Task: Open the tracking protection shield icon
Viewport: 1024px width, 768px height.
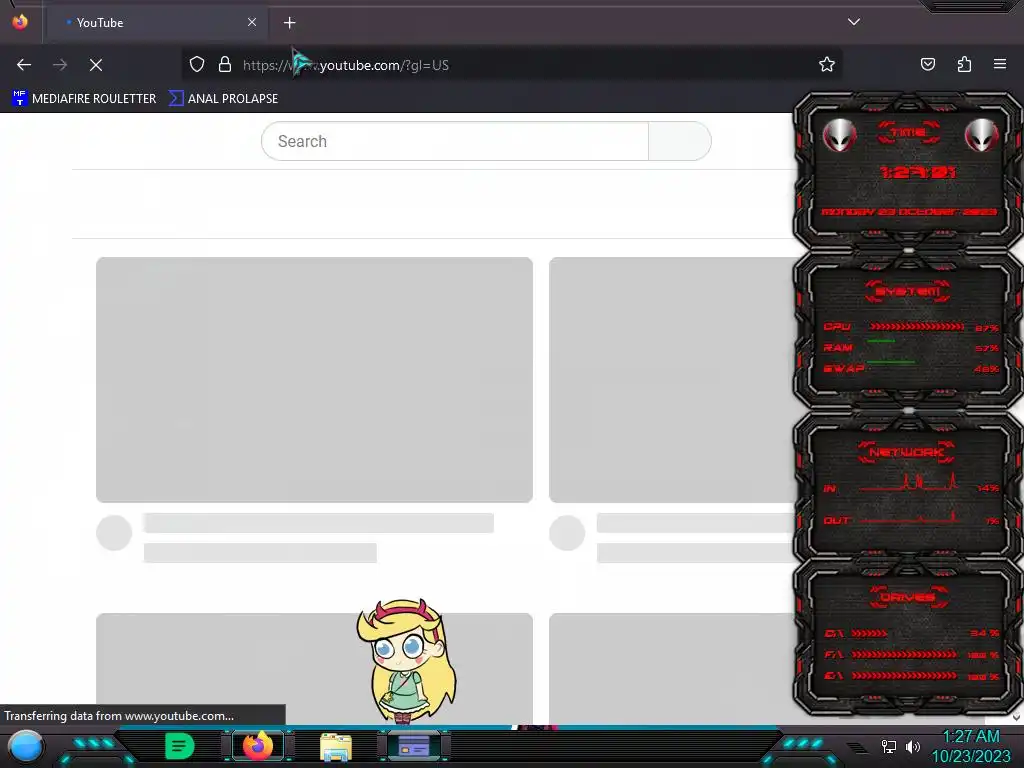Action: coord(197,65)
